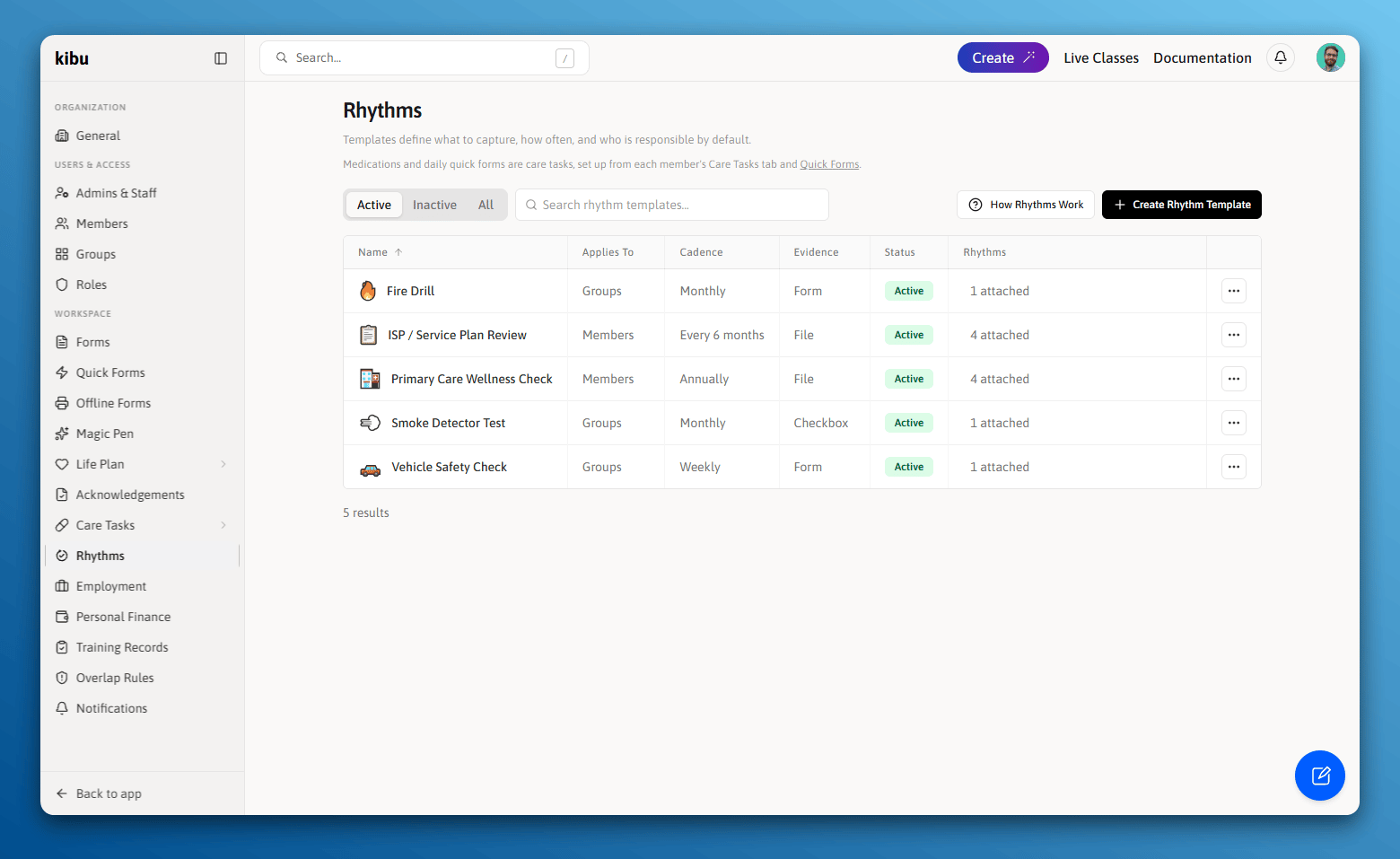Click the Applies To column header
Image resolution: width=1400 pixels, height=859 pixels.
[608, 252]
